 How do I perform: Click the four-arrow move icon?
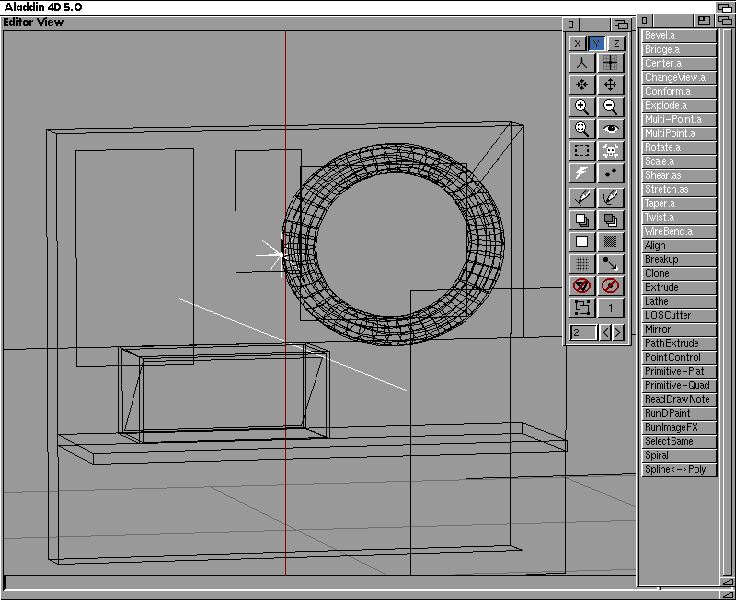pos(610,85)
